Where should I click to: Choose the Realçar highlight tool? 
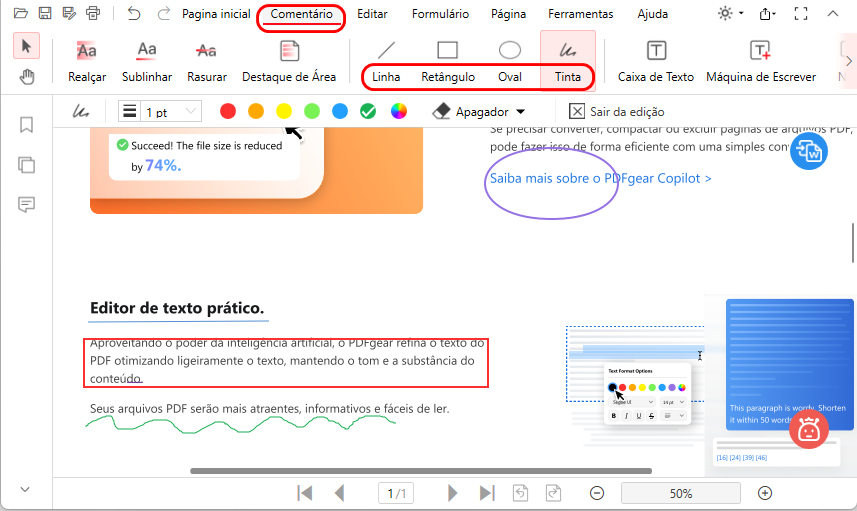[x=87, y=62]
